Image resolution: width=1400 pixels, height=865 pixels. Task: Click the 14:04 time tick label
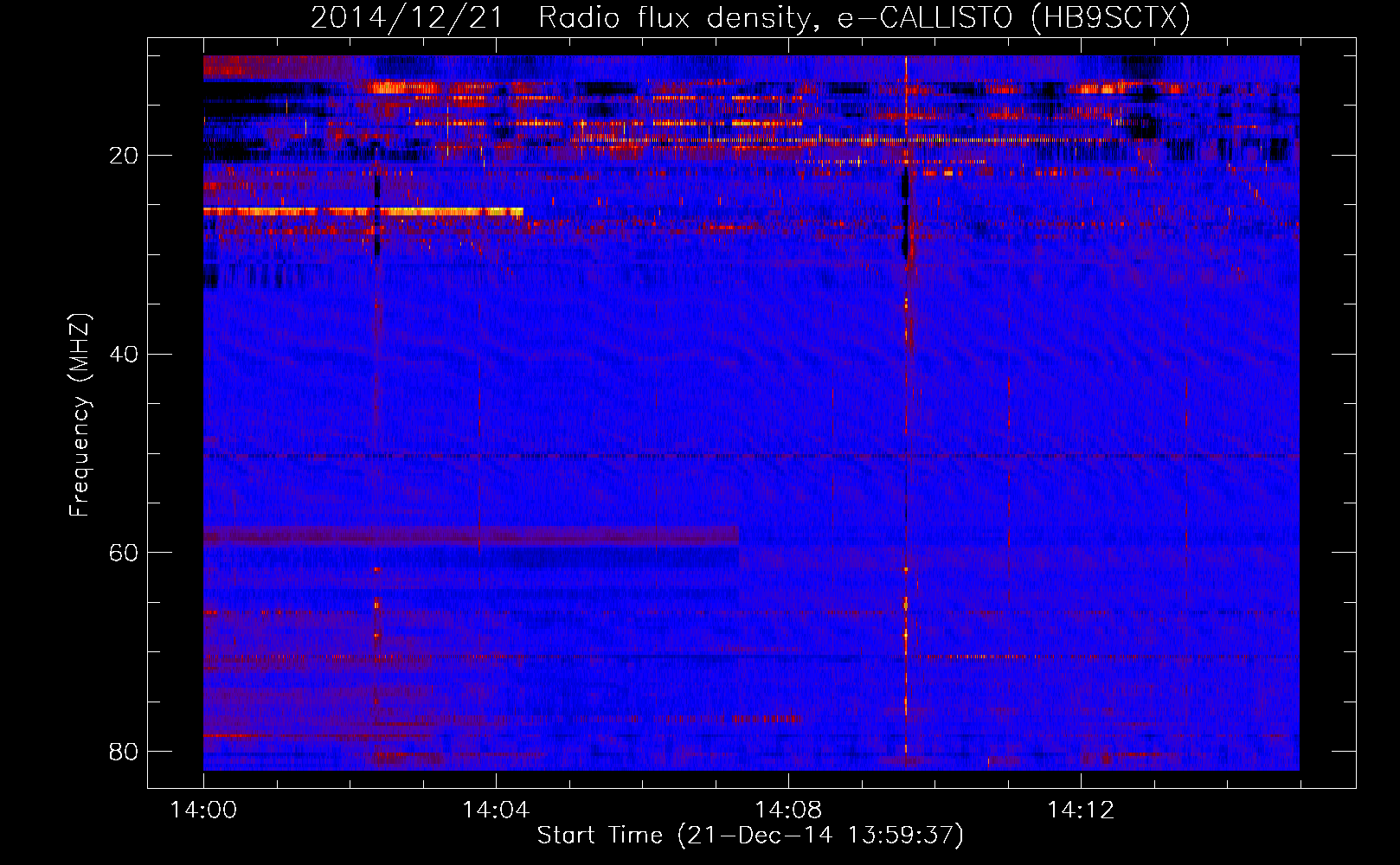click(x=496, y=811)
